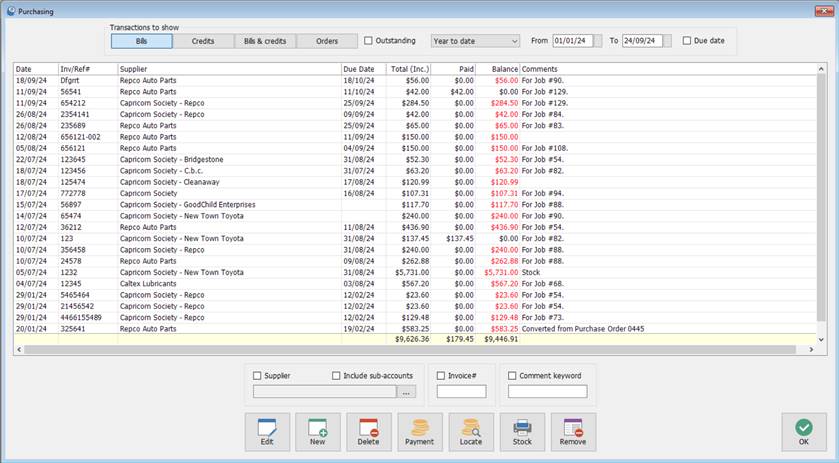Delete the selected bill

368,431
